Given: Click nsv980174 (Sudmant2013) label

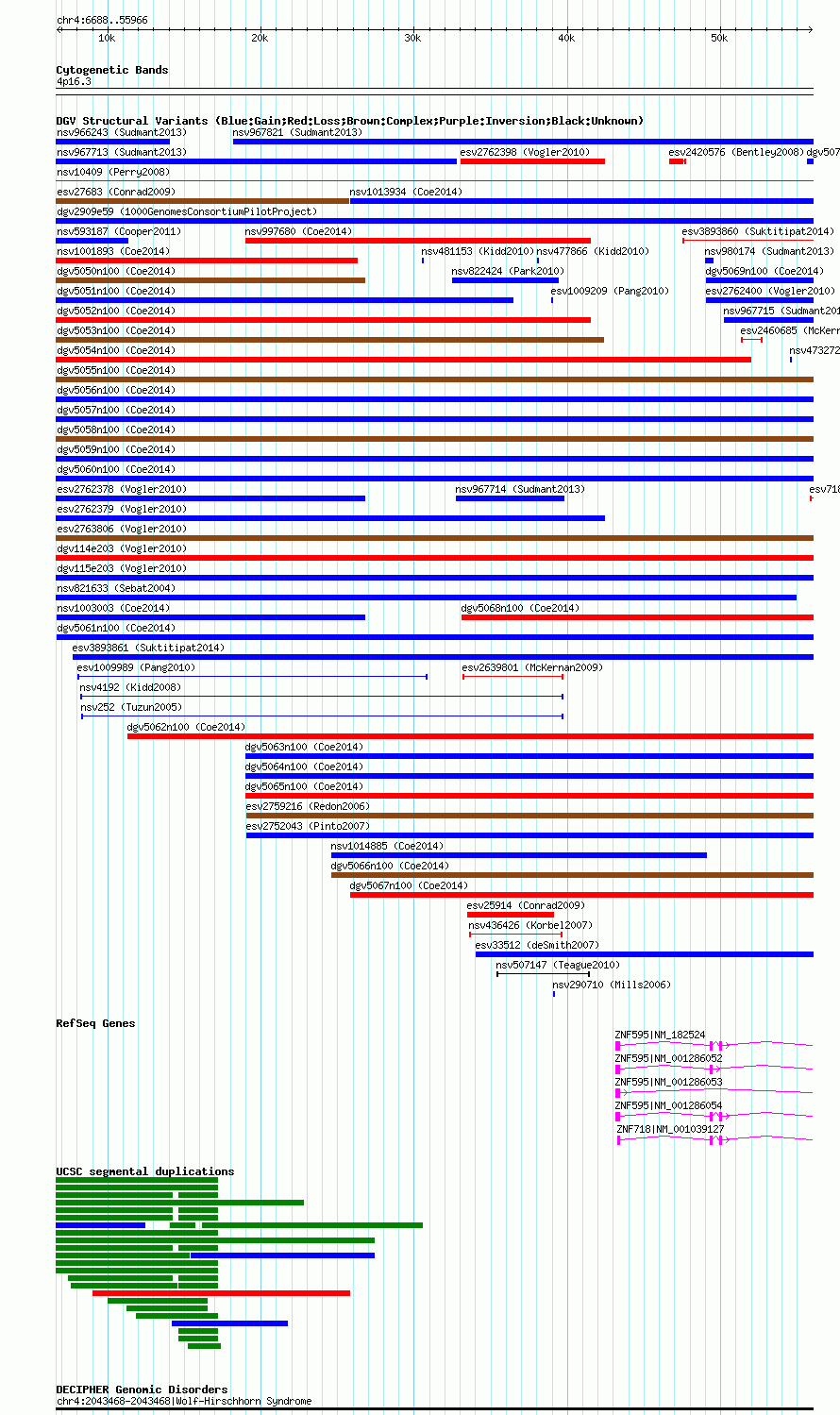Looking at the screenshot, I should [769, 251].
